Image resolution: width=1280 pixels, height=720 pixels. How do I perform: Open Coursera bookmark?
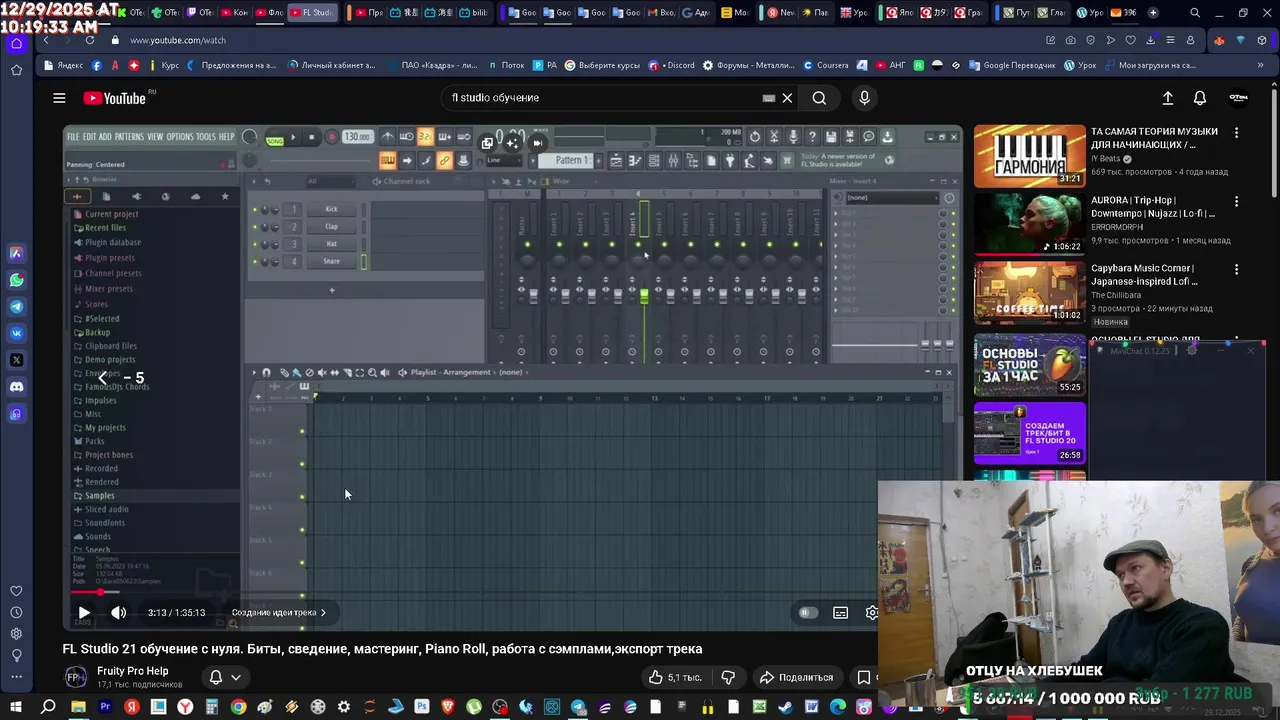coord(825,65)
